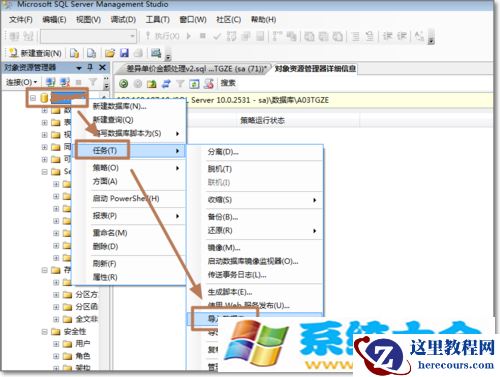Viewport: 500px width, 377px height.
Task: Close the 对象资源管理器 panel
Action: tap(102, 68)
